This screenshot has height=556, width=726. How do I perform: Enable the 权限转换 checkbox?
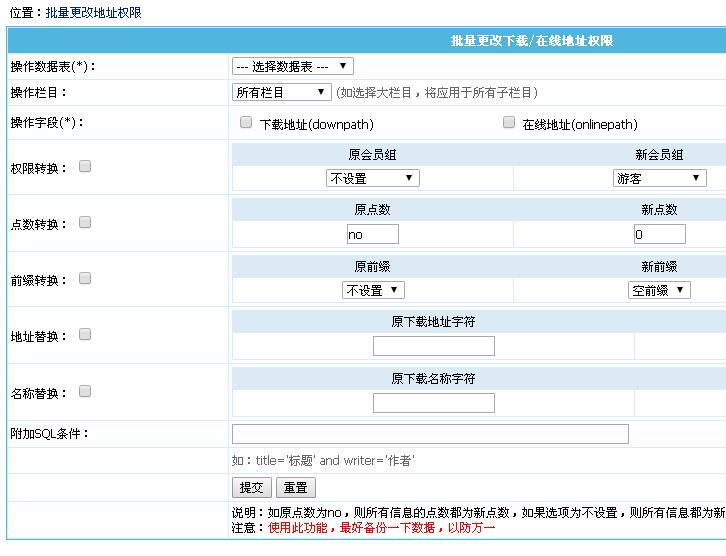pyautogui.click(x=85, y=166)
